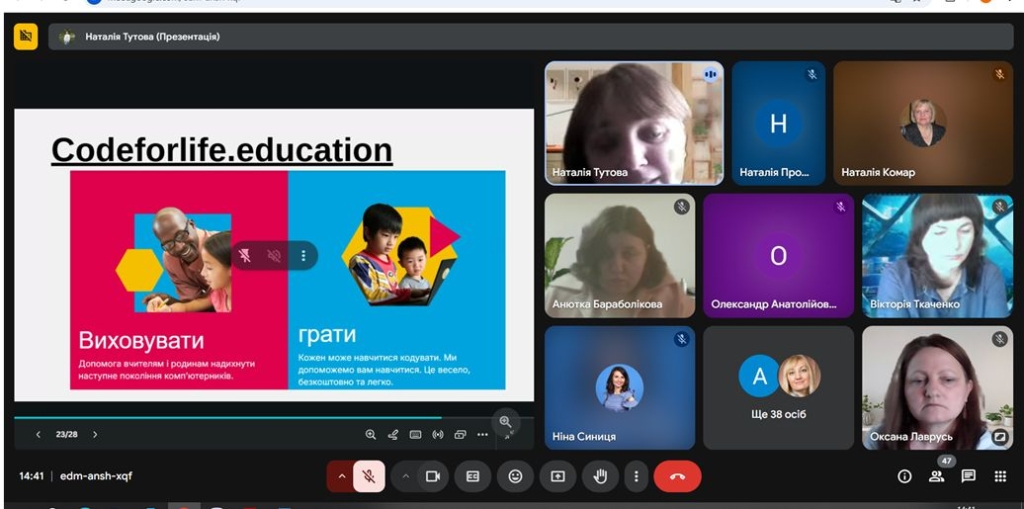Image resolution: width=1024 pixels, height=509 pixels.
Task: Open the activities grid icon
Action: pos(1000,476)
